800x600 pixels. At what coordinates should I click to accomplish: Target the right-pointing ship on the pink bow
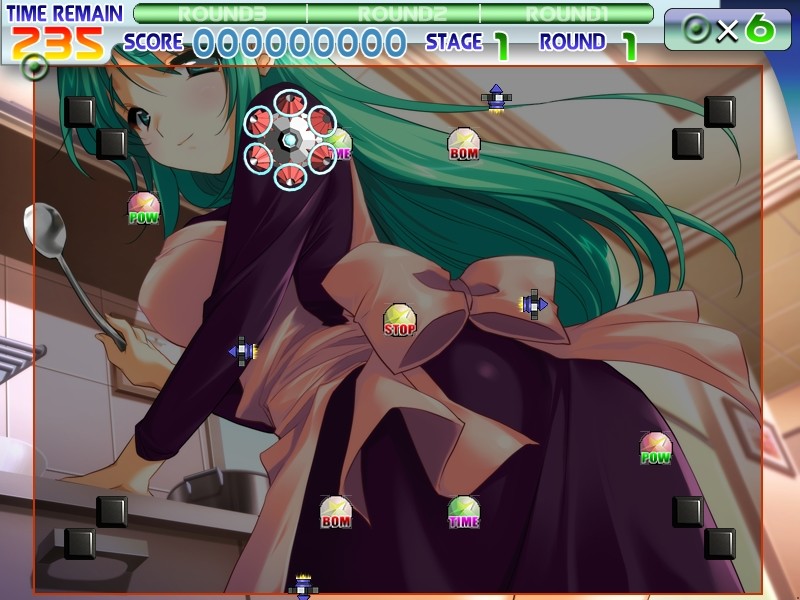534,304
